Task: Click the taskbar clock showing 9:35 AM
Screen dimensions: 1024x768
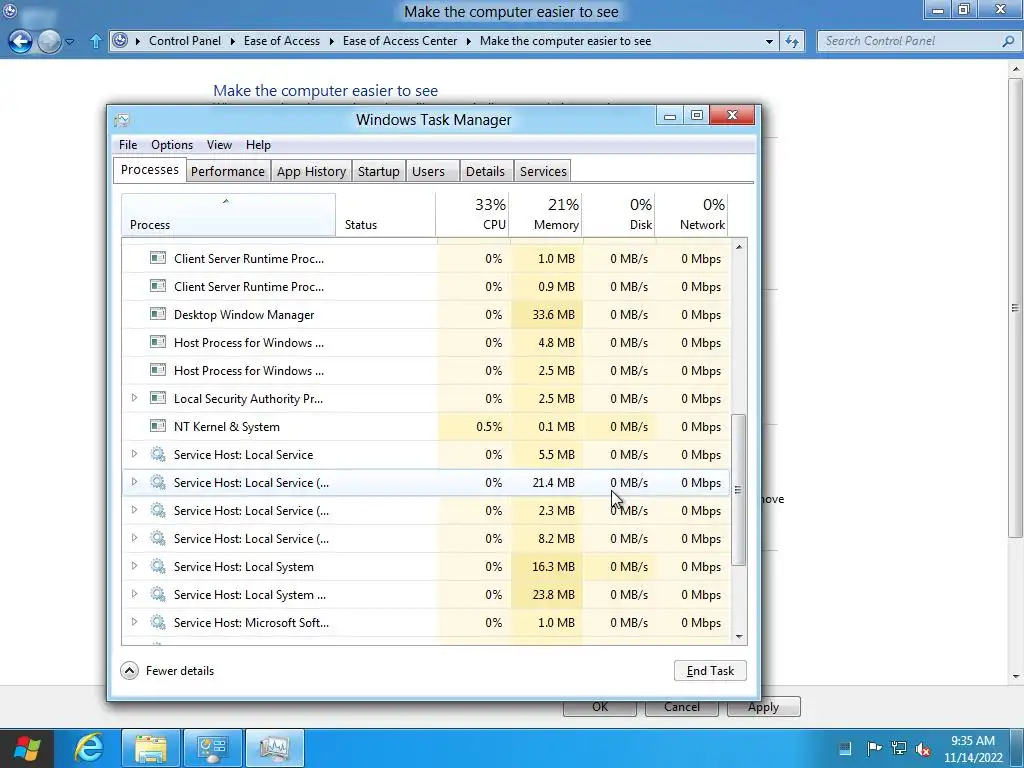Action: [x=972, y=749]
